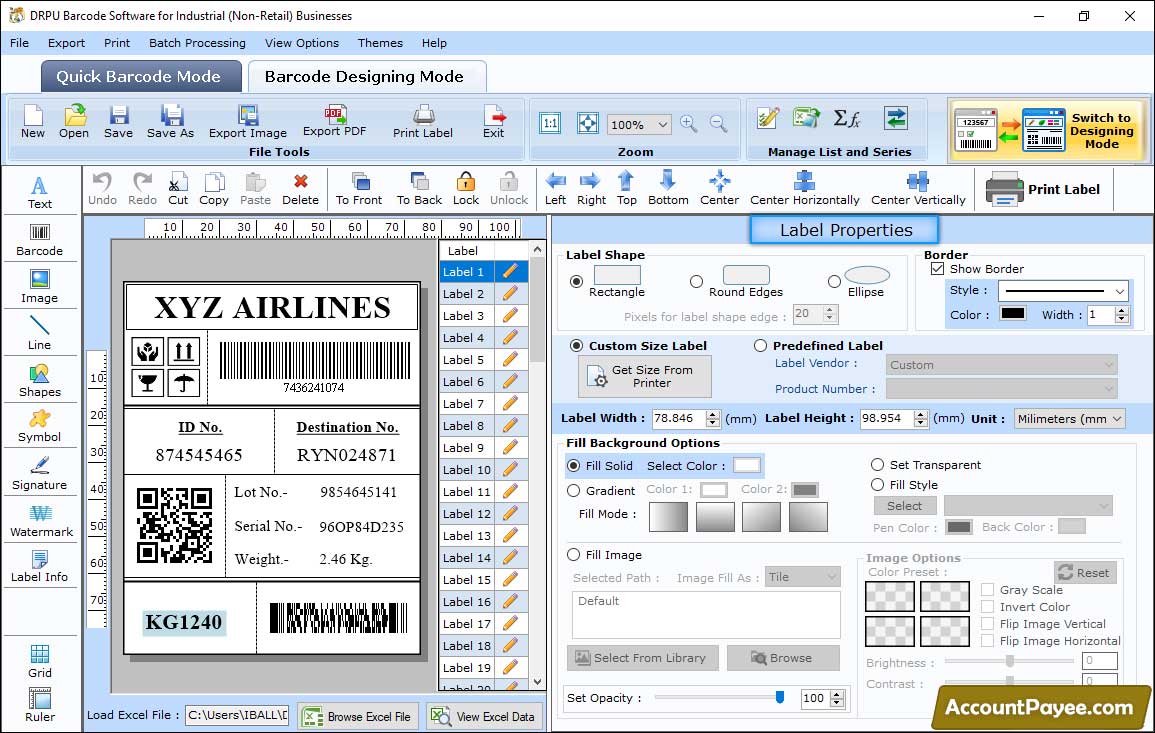The image size is (1155, 733).
Task: Send object To Back
Action: [419, 189]
